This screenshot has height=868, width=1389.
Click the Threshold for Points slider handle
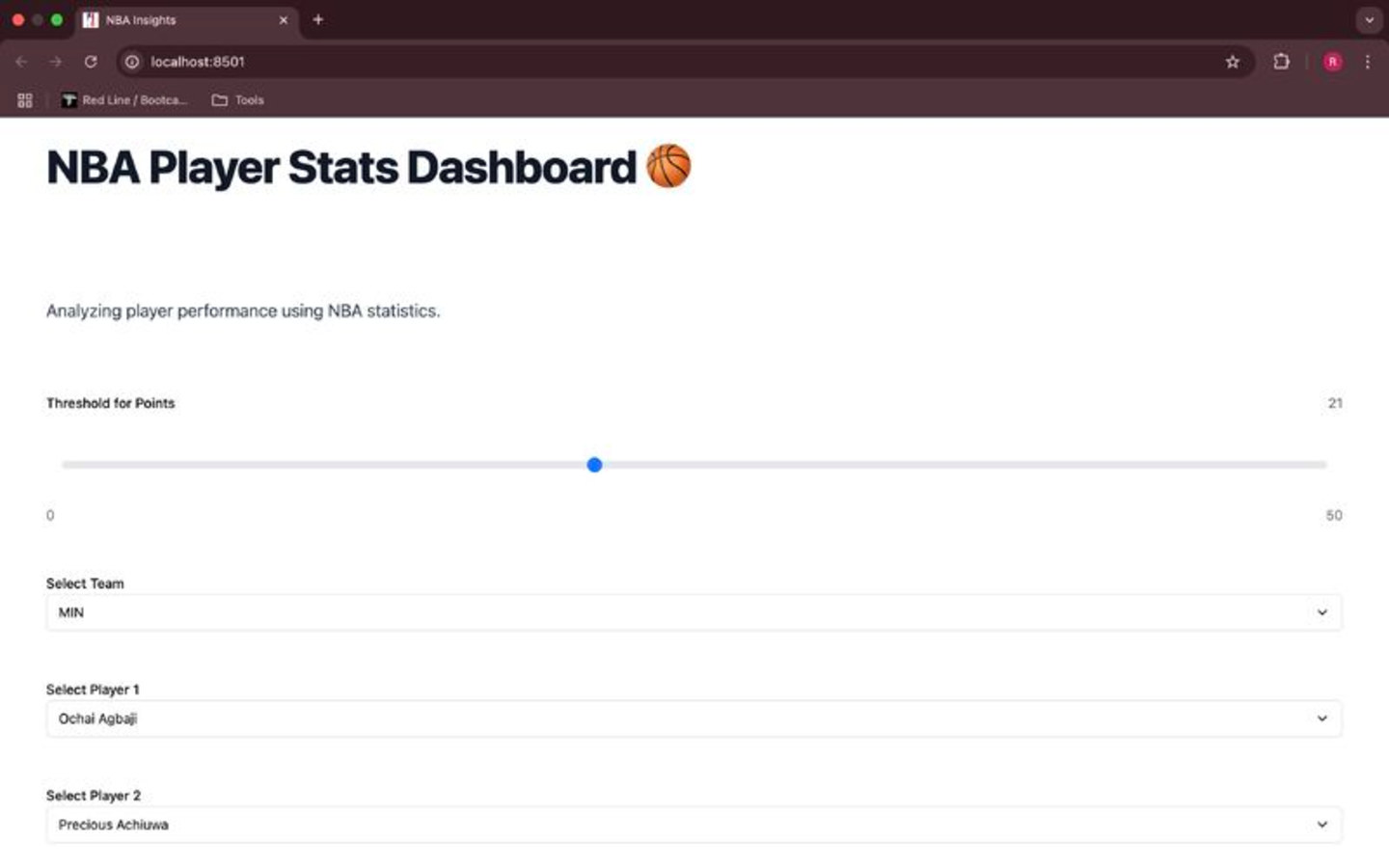(594, 465)
